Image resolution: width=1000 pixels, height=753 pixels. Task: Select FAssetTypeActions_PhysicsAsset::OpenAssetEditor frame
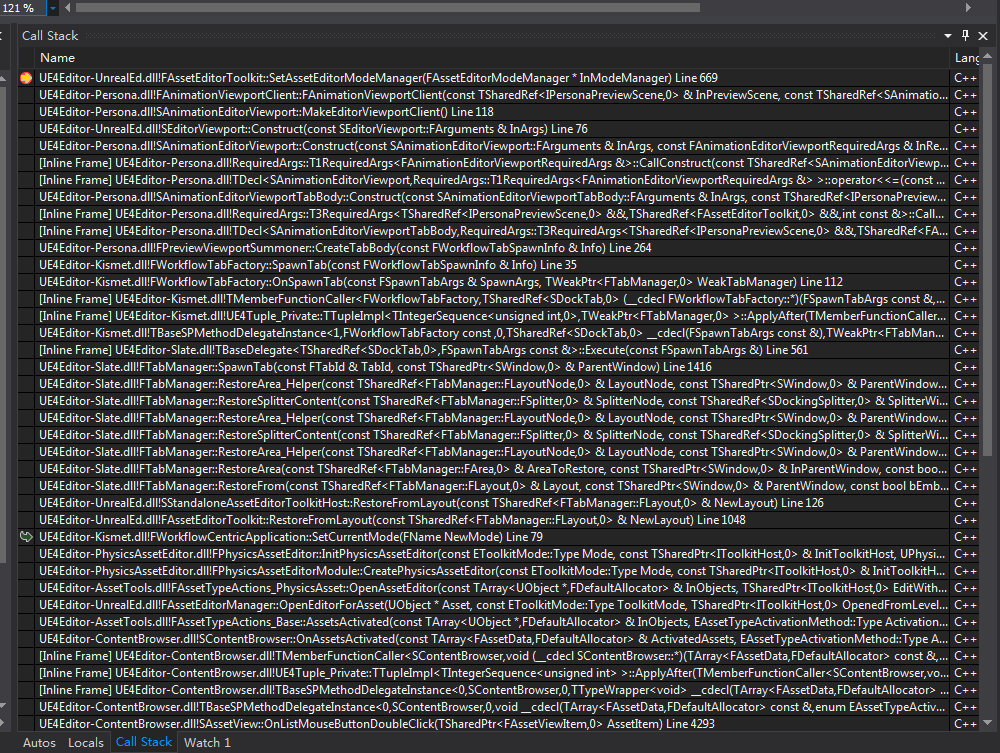pyautogui.click(x=493, y=588)
